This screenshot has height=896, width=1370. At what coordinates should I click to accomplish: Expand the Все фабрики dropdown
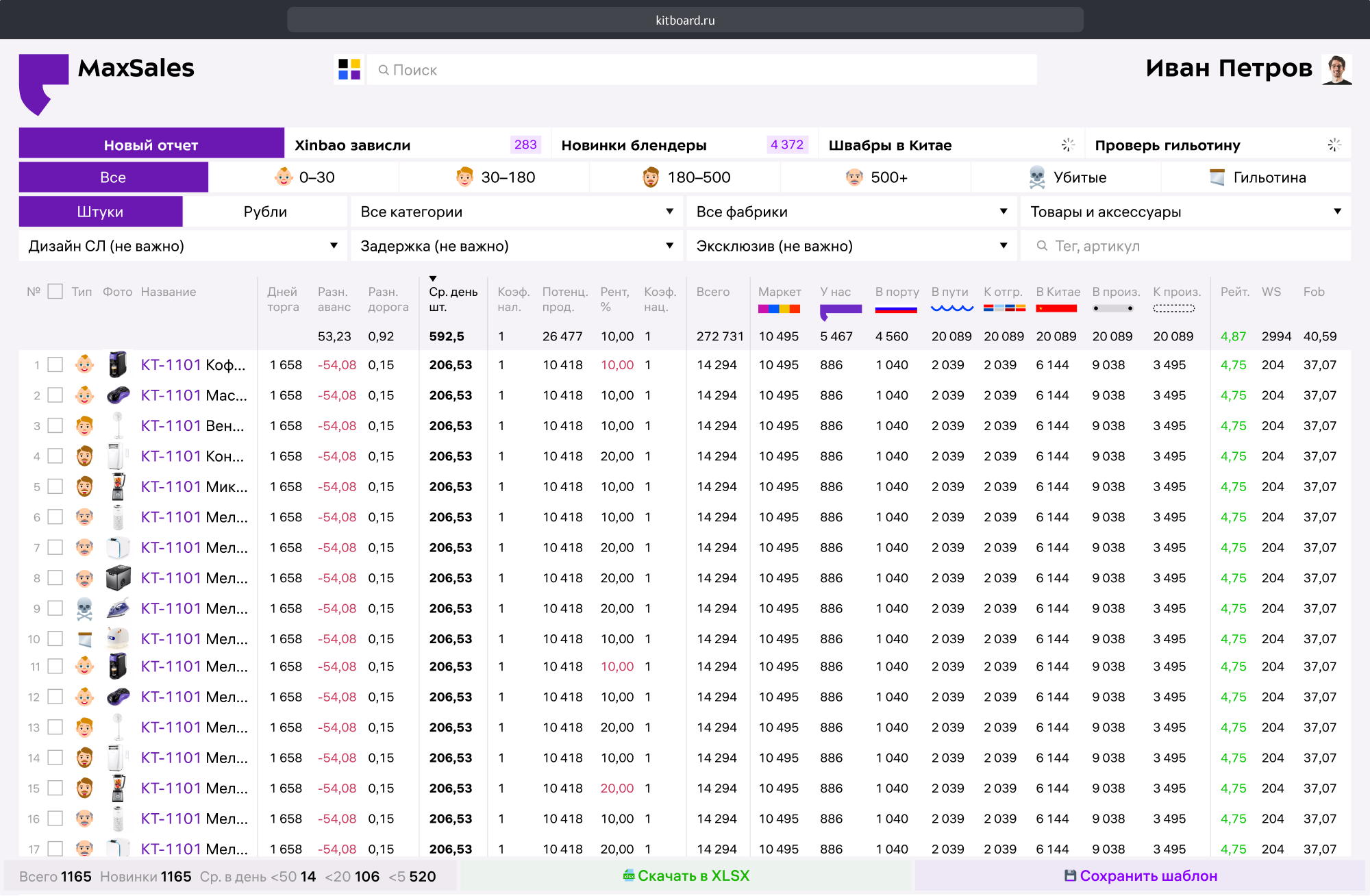tap(851, 212)
